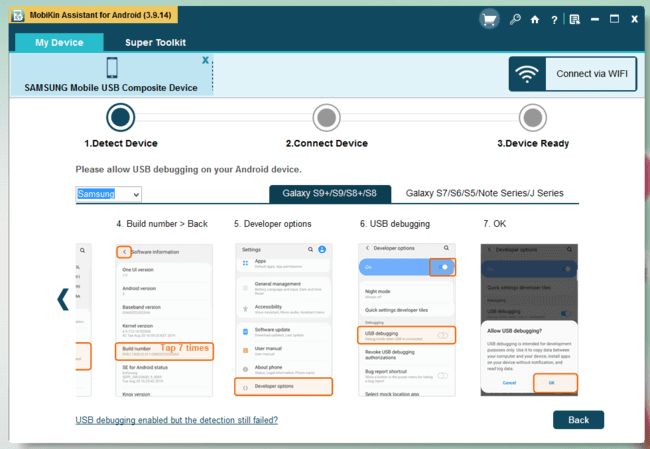Click the Detect Device step circle
Image resolution: width=650 pixels, height=449 pixels.
pos(121,117)
